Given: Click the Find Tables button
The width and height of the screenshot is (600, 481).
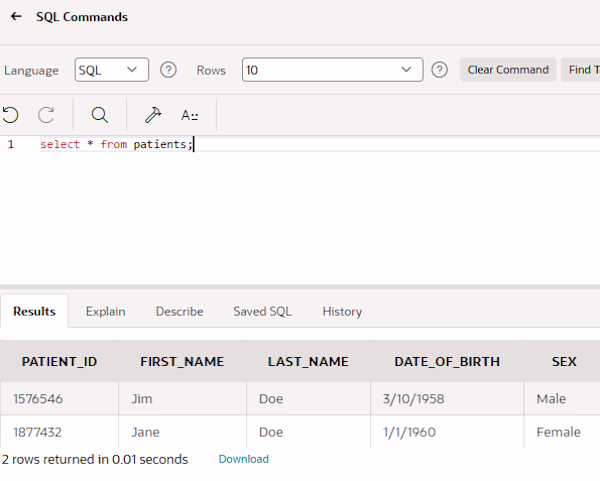Looking at the screenshot, I should click(581, 70).
